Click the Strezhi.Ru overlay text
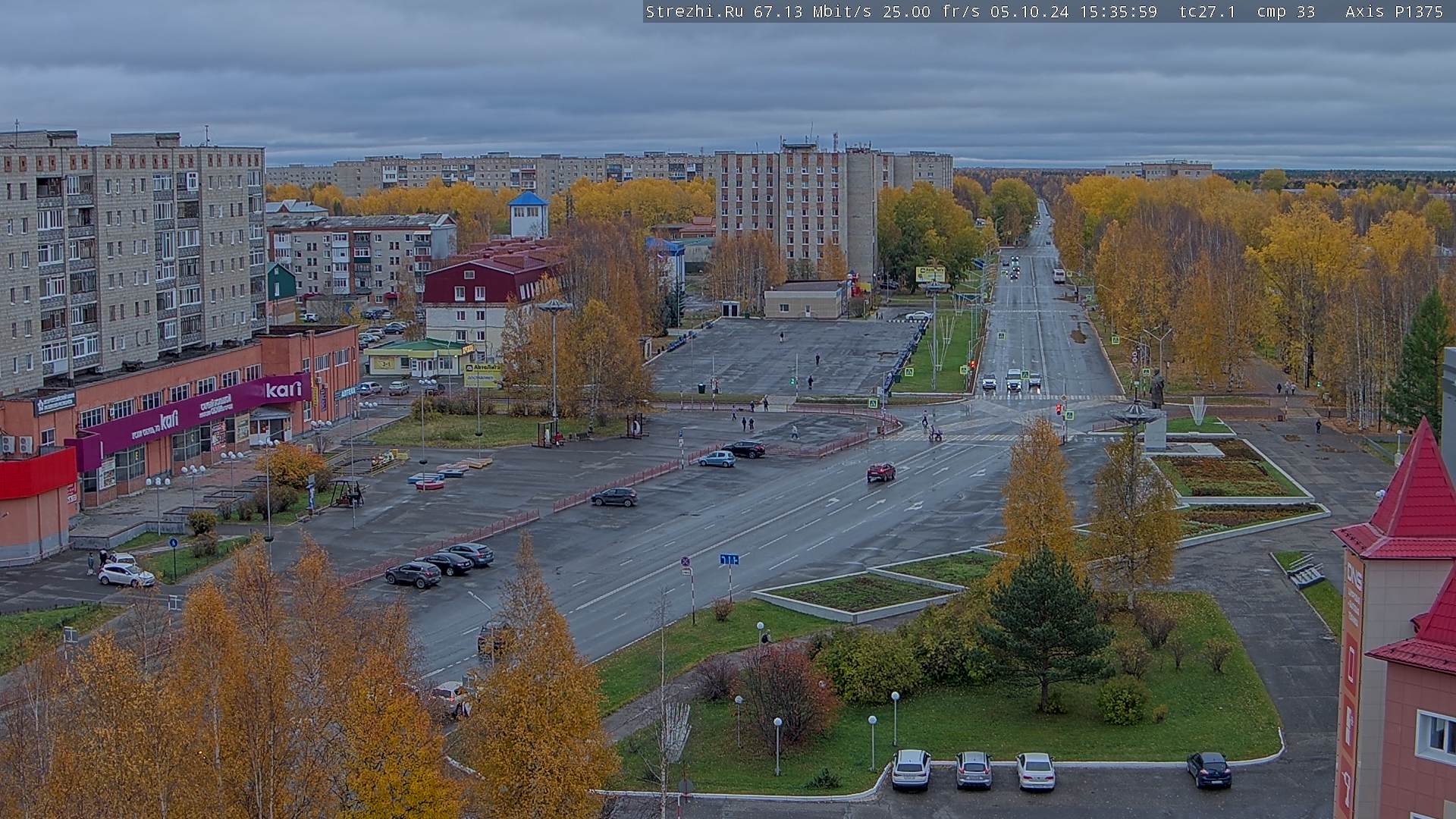Image resolution: width=1456 pixels, height=819 pixels. point(694,11)
